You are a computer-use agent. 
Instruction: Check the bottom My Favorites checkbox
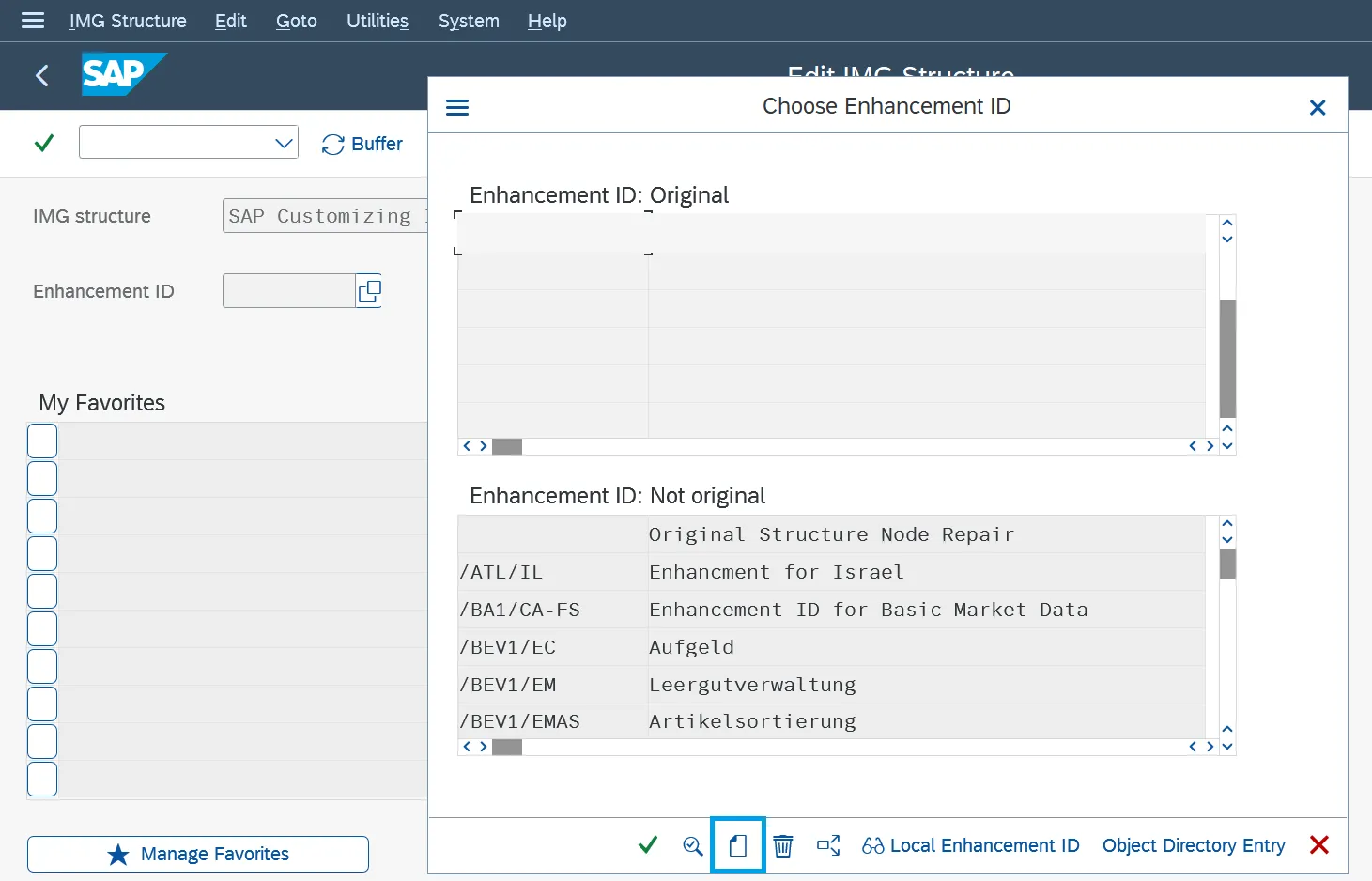[42, 779]
